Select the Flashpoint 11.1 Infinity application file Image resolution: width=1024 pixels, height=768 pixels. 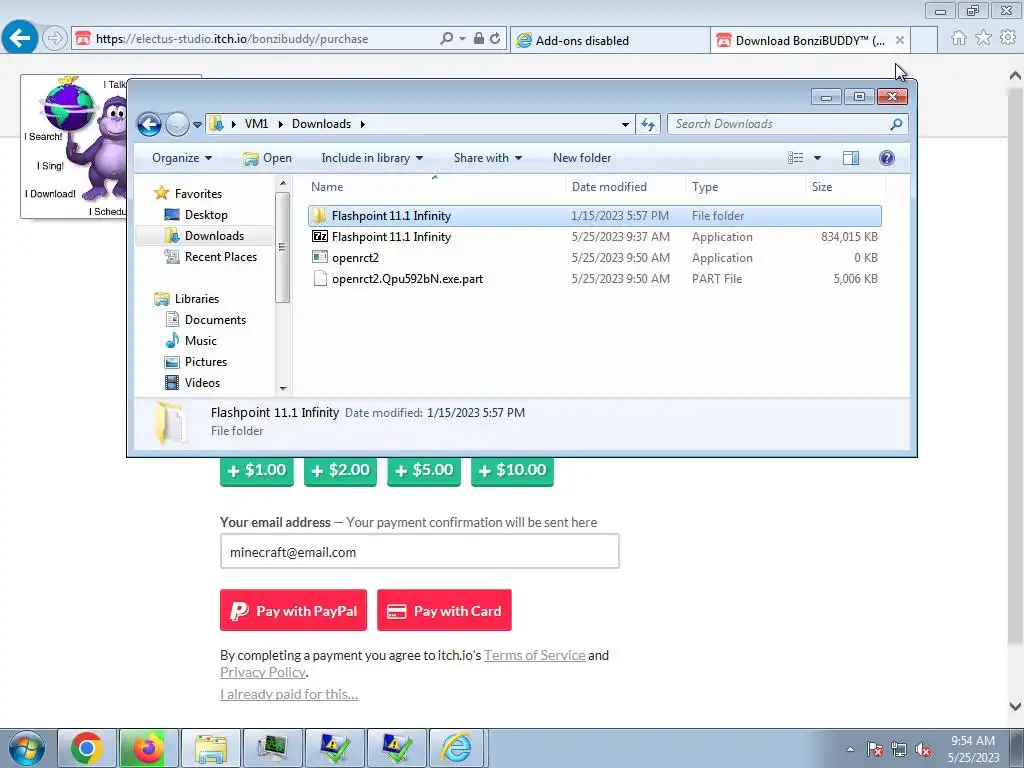(594, 237)
